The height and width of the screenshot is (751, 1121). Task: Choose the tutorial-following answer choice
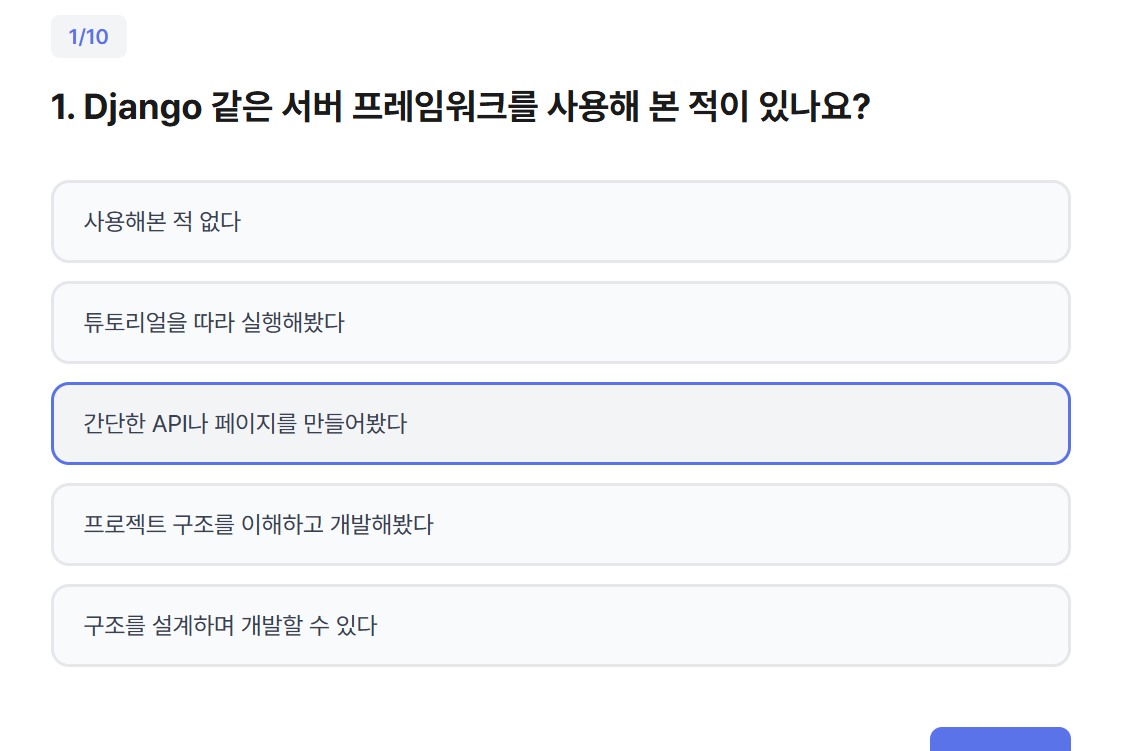tap(560, 323)
